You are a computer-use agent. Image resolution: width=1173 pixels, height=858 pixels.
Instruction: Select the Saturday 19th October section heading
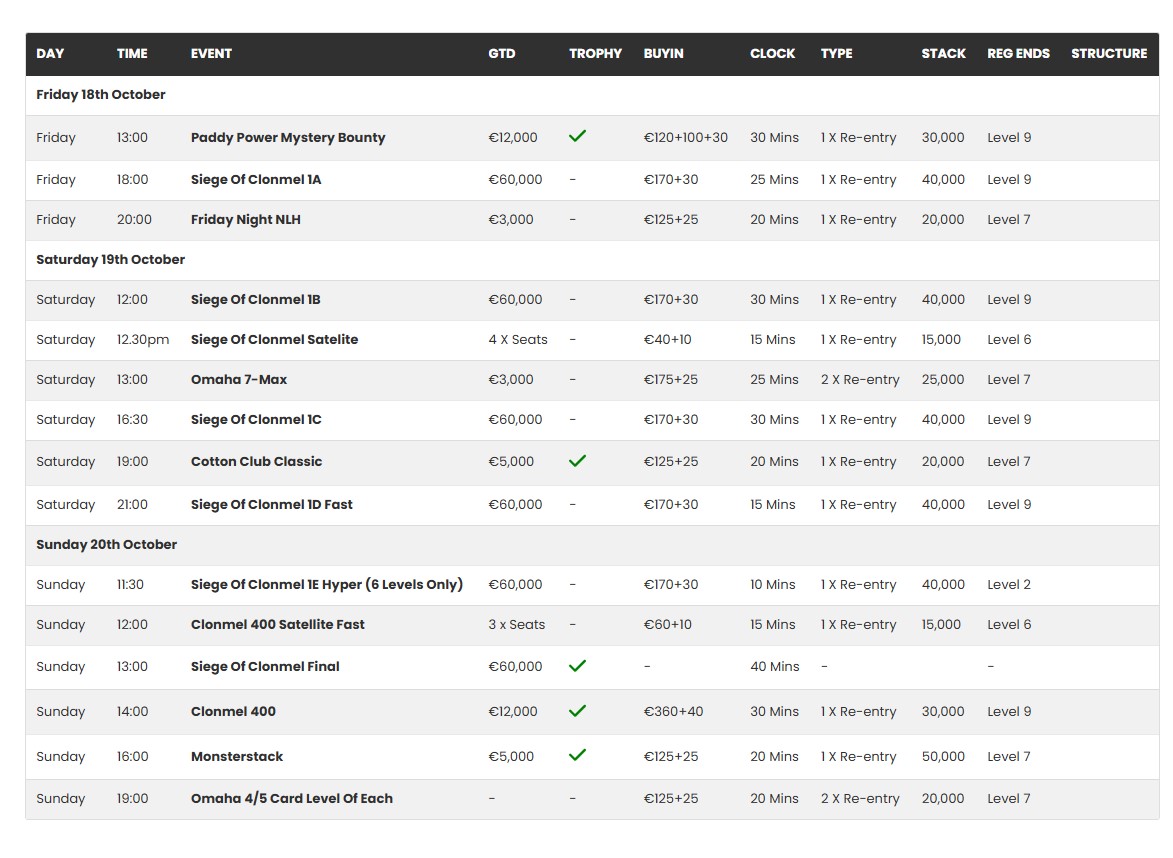pos(111,260)
